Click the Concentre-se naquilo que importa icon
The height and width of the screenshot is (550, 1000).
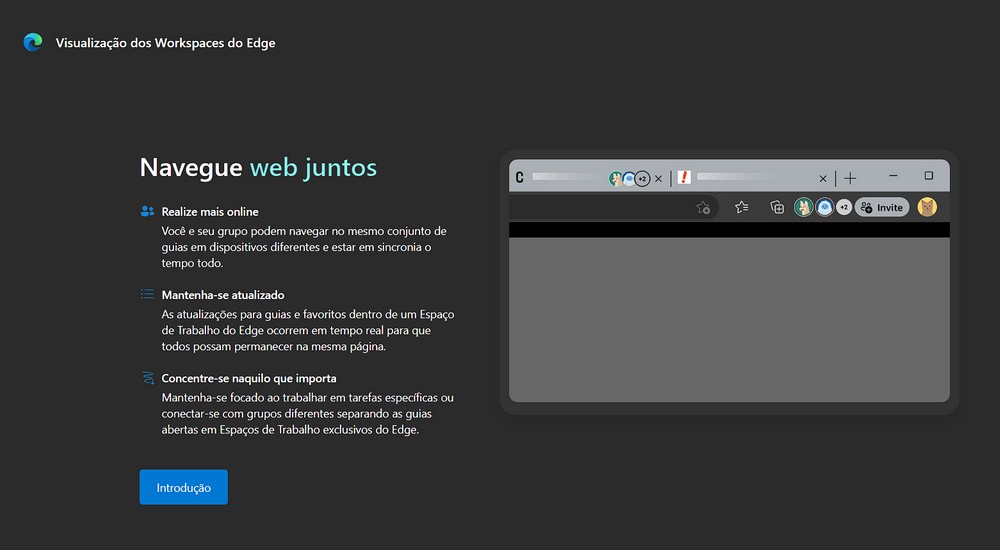148,378
